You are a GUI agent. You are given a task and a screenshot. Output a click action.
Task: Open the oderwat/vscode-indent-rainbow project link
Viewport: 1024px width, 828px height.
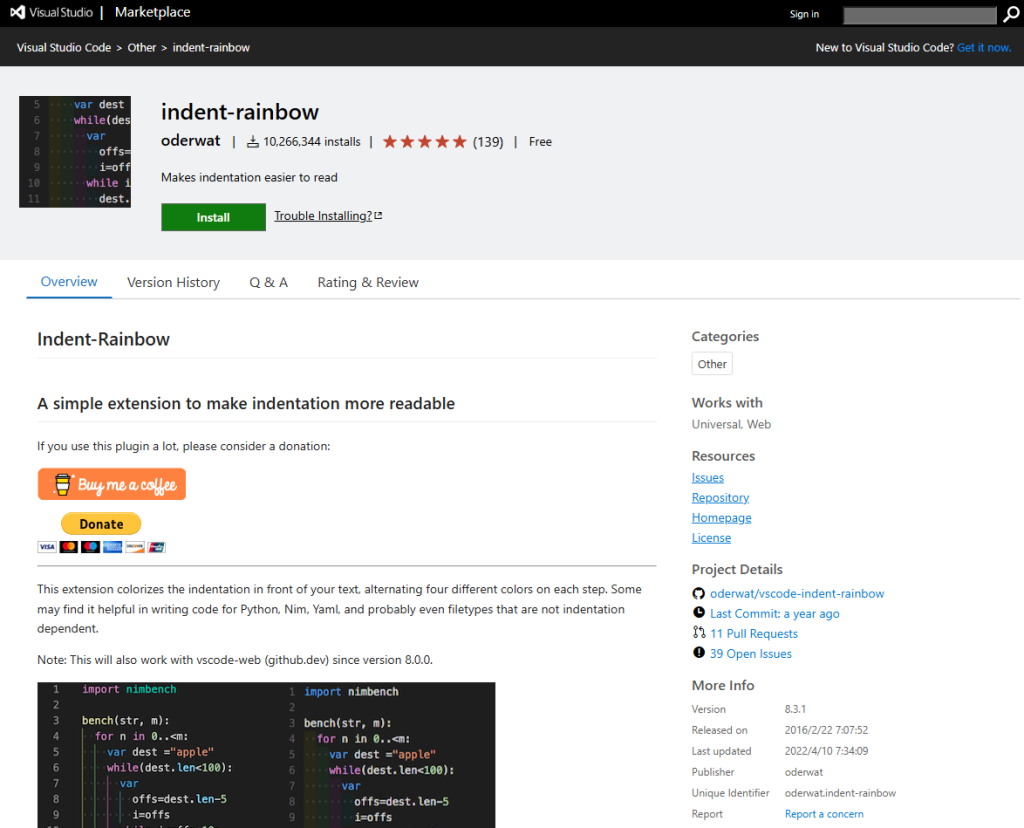click(797, 594)
